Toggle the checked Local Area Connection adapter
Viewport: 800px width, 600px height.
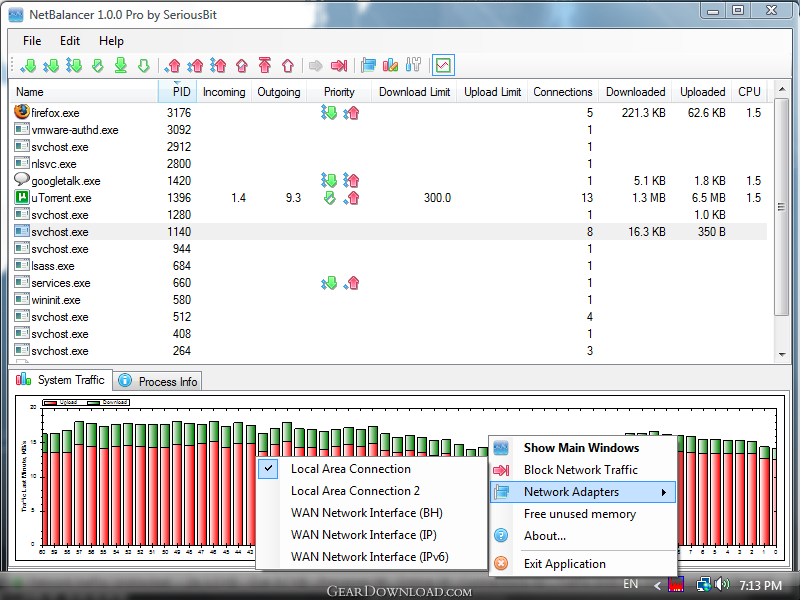tap(372, 469)
